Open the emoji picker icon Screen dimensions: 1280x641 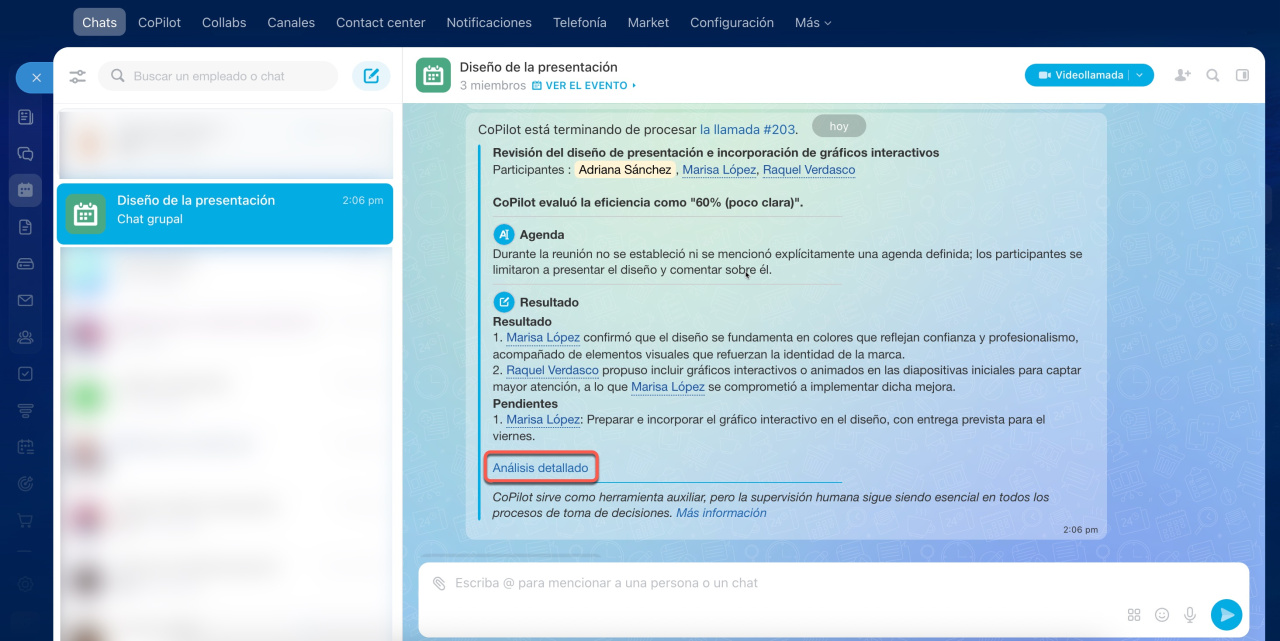tap(1162, 615)
